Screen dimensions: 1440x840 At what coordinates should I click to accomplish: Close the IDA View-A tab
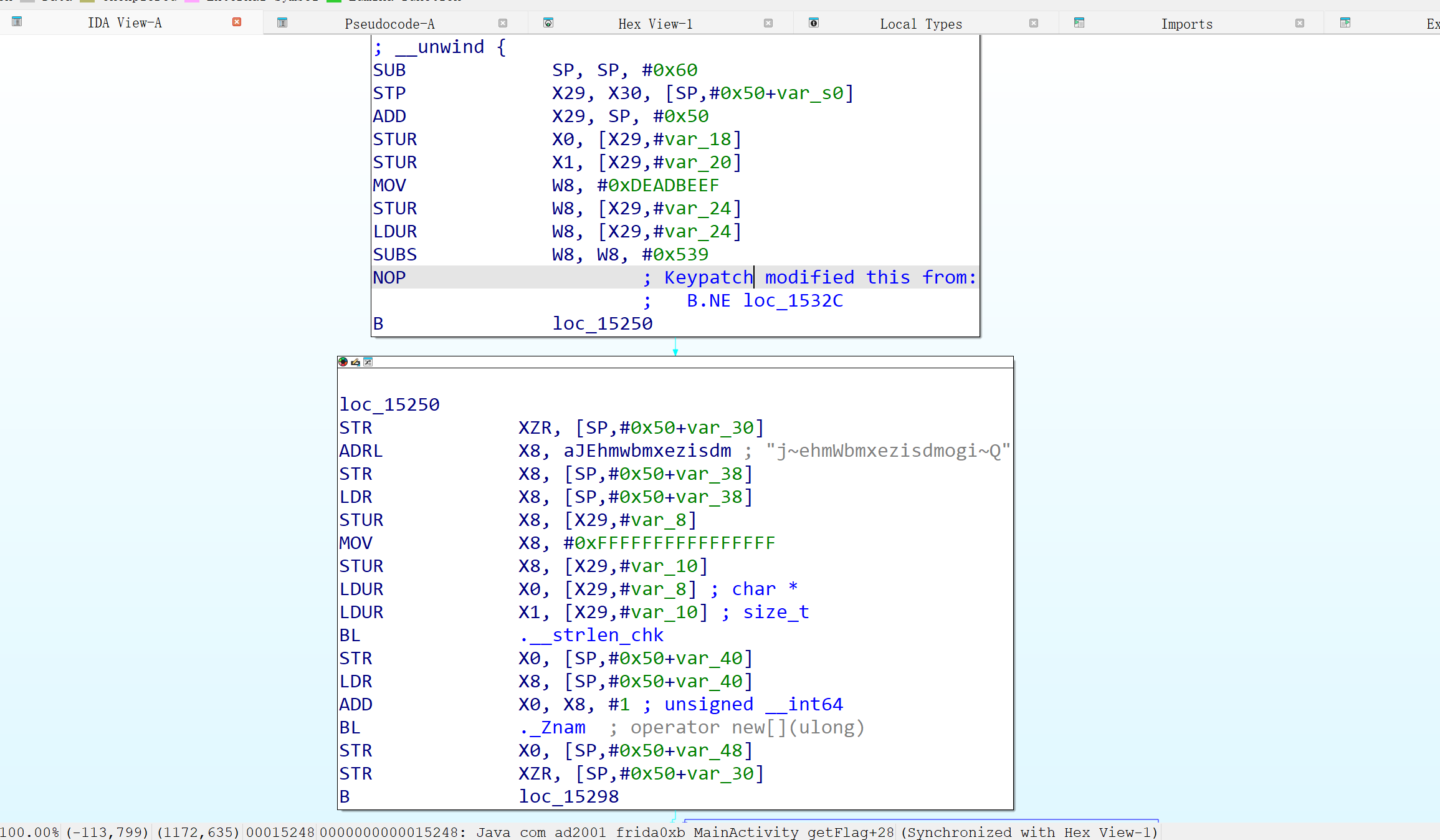[237, 22]
